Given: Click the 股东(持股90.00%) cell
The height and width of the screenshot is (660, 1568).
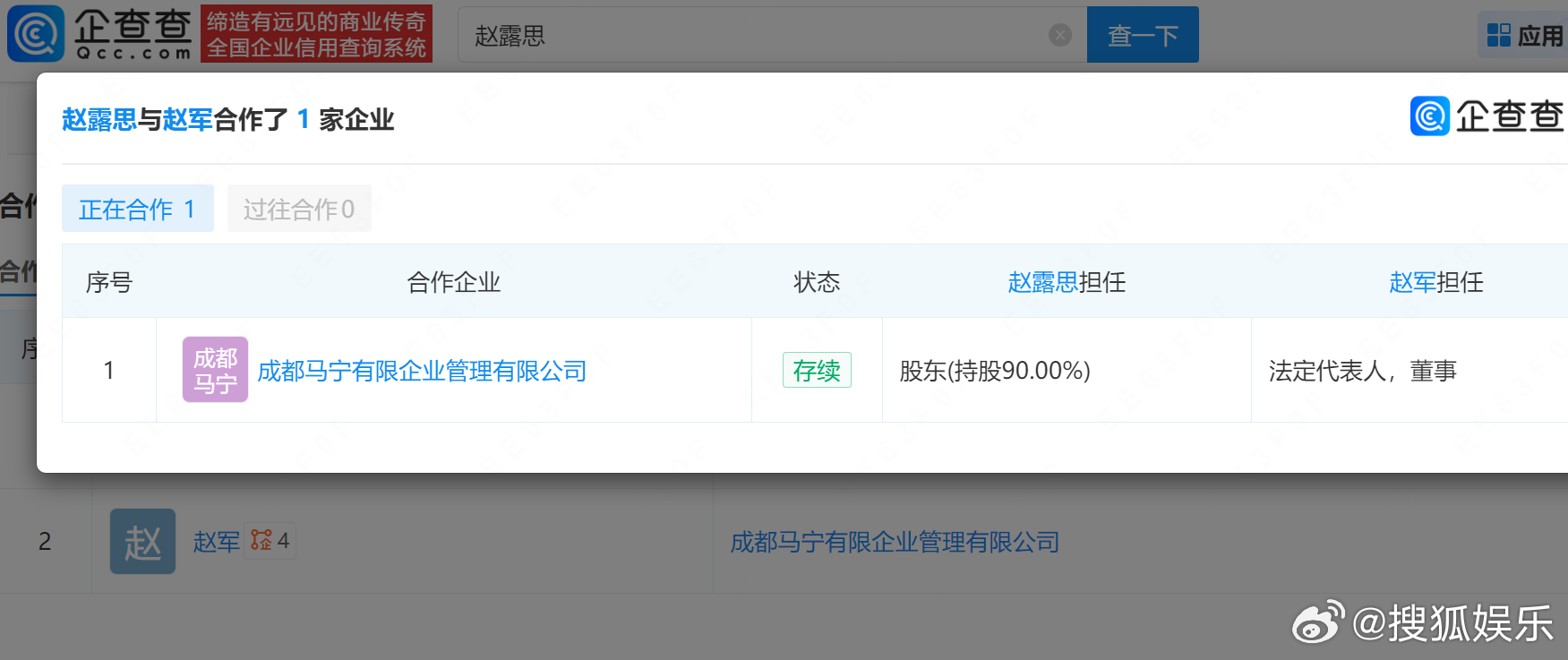Looking at the screenshot, I should [1067, 370].
